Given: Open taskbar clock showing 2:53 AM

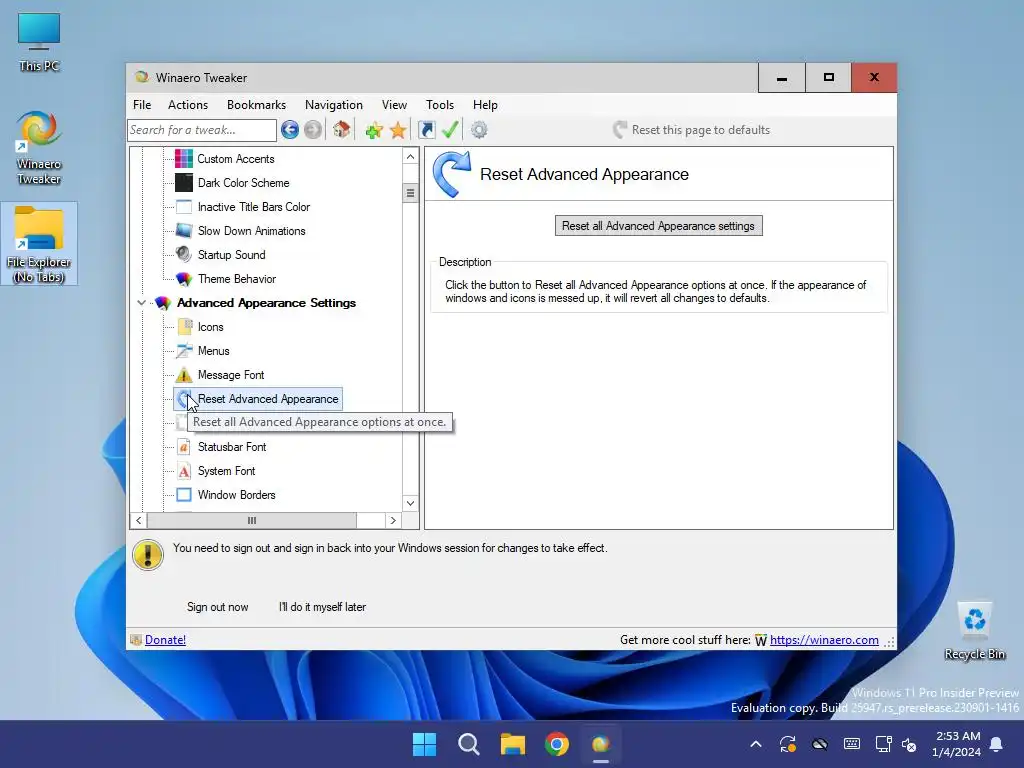Looking at the screenshot, I should [x=956, y=744].
